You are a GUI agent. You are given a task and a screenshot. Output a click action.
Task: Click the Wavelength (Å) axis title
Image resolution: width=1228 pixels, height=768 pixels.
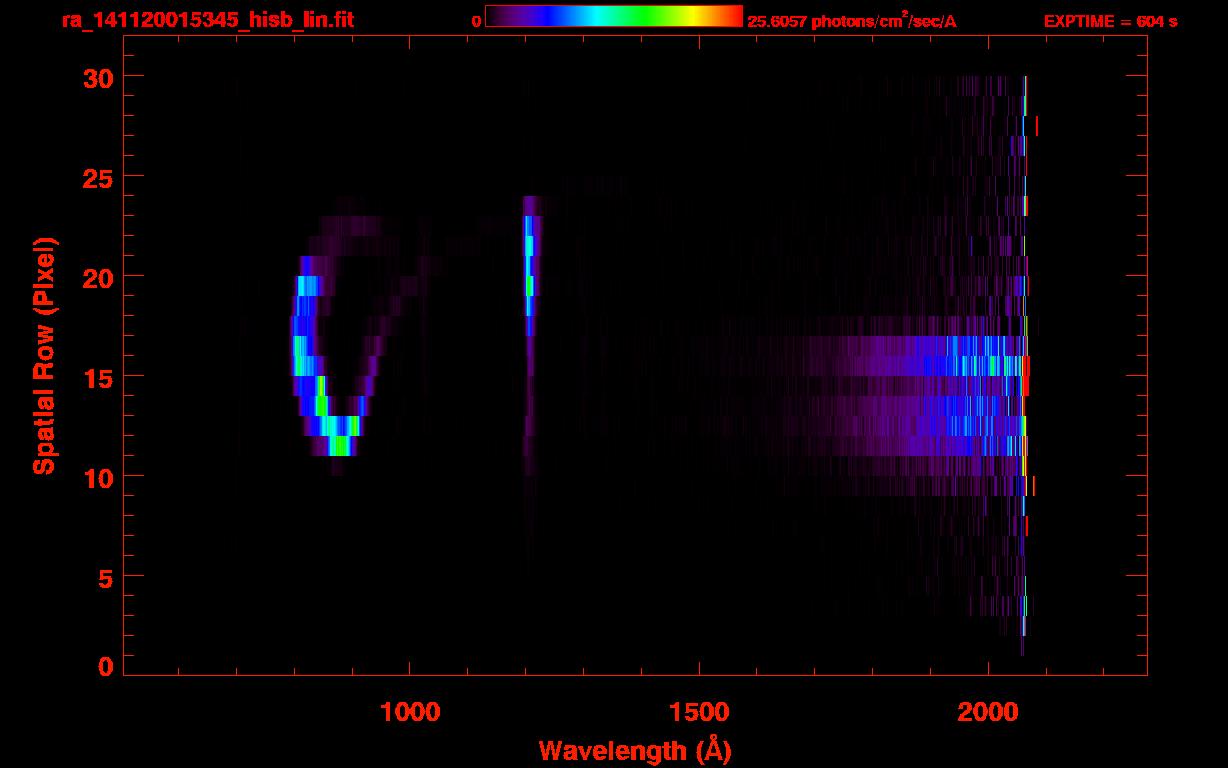pyautogui.click(x=635, y=750)
